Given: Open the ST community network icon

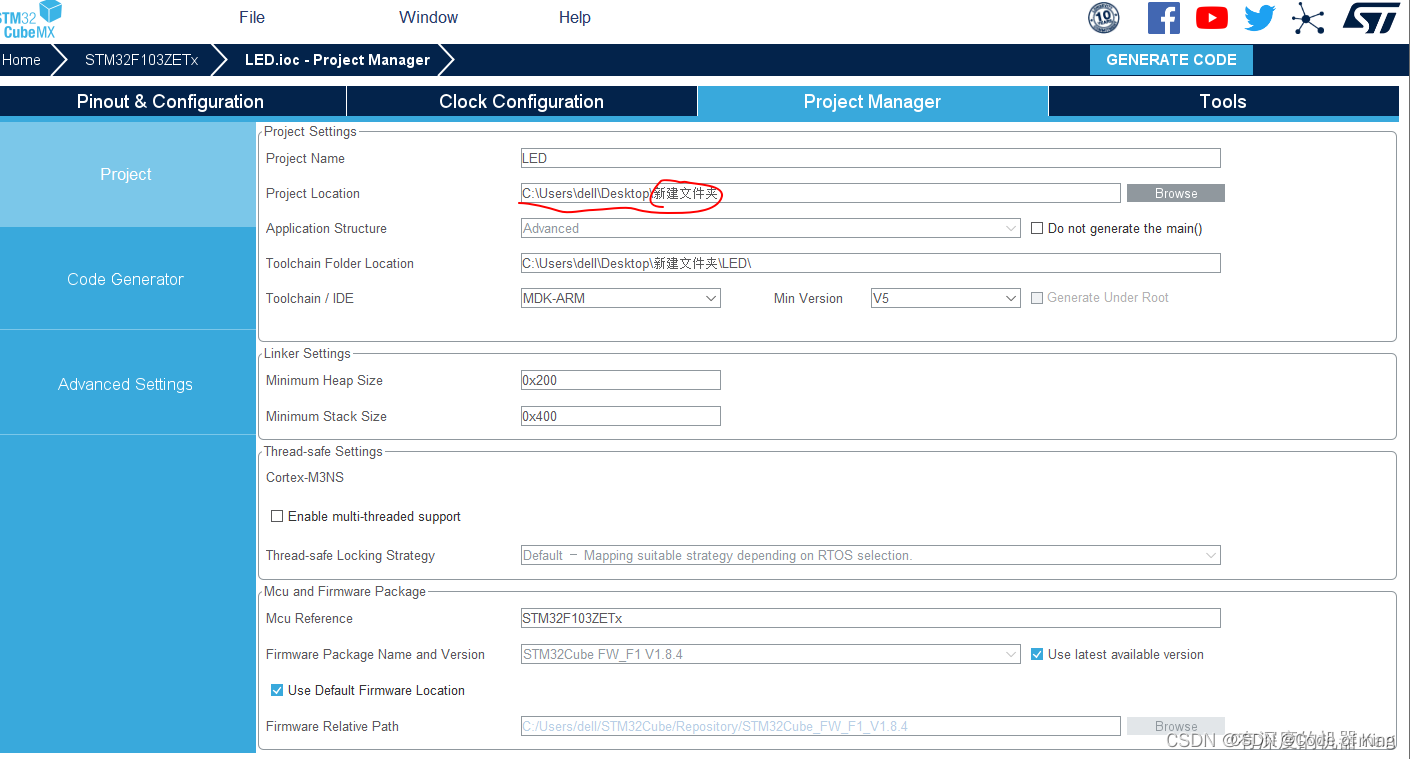Looking at the screenshot, I should tap(1308, 18).
